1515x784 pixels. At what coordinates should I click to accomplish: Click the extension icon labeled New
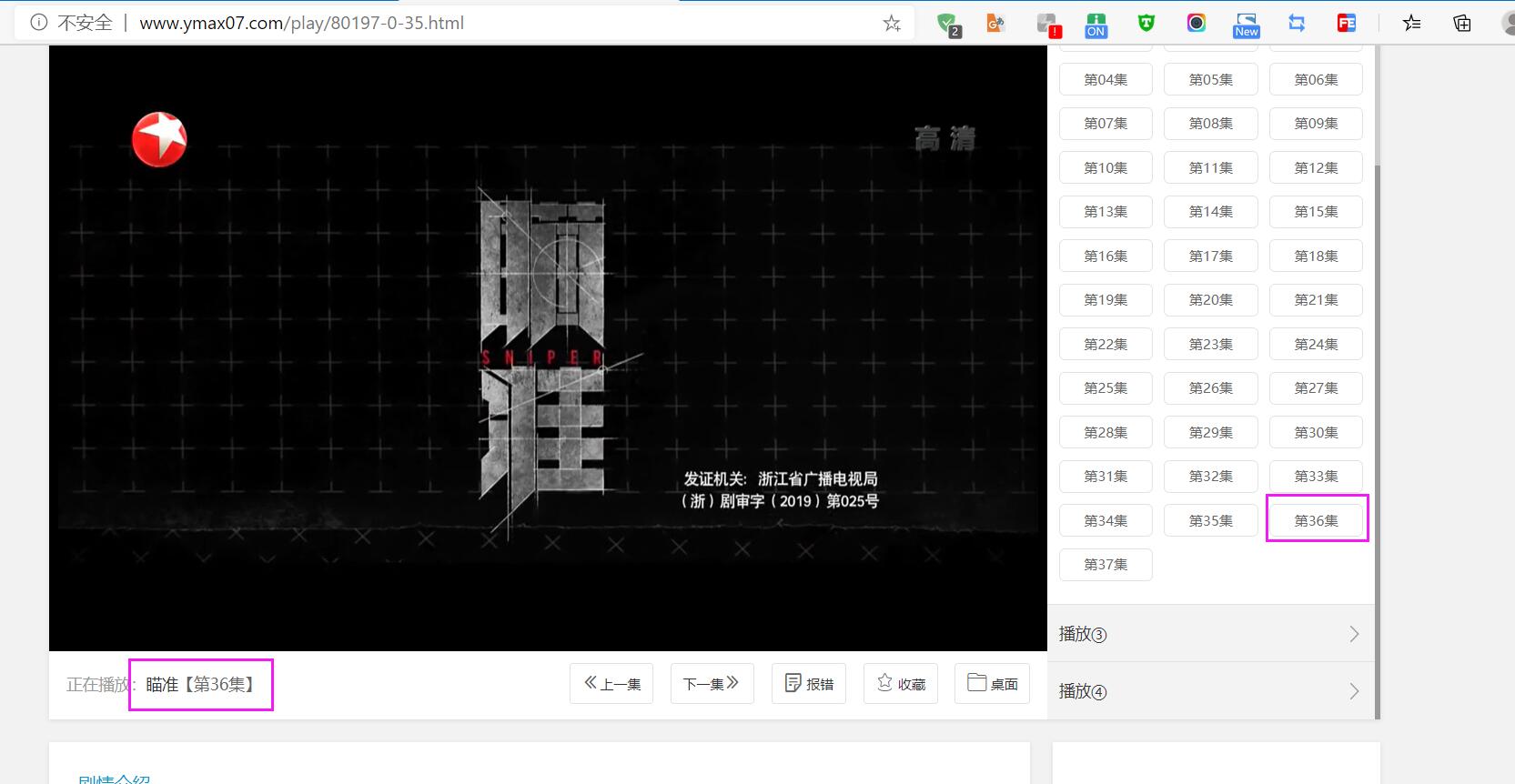[x=1246, y=25]
